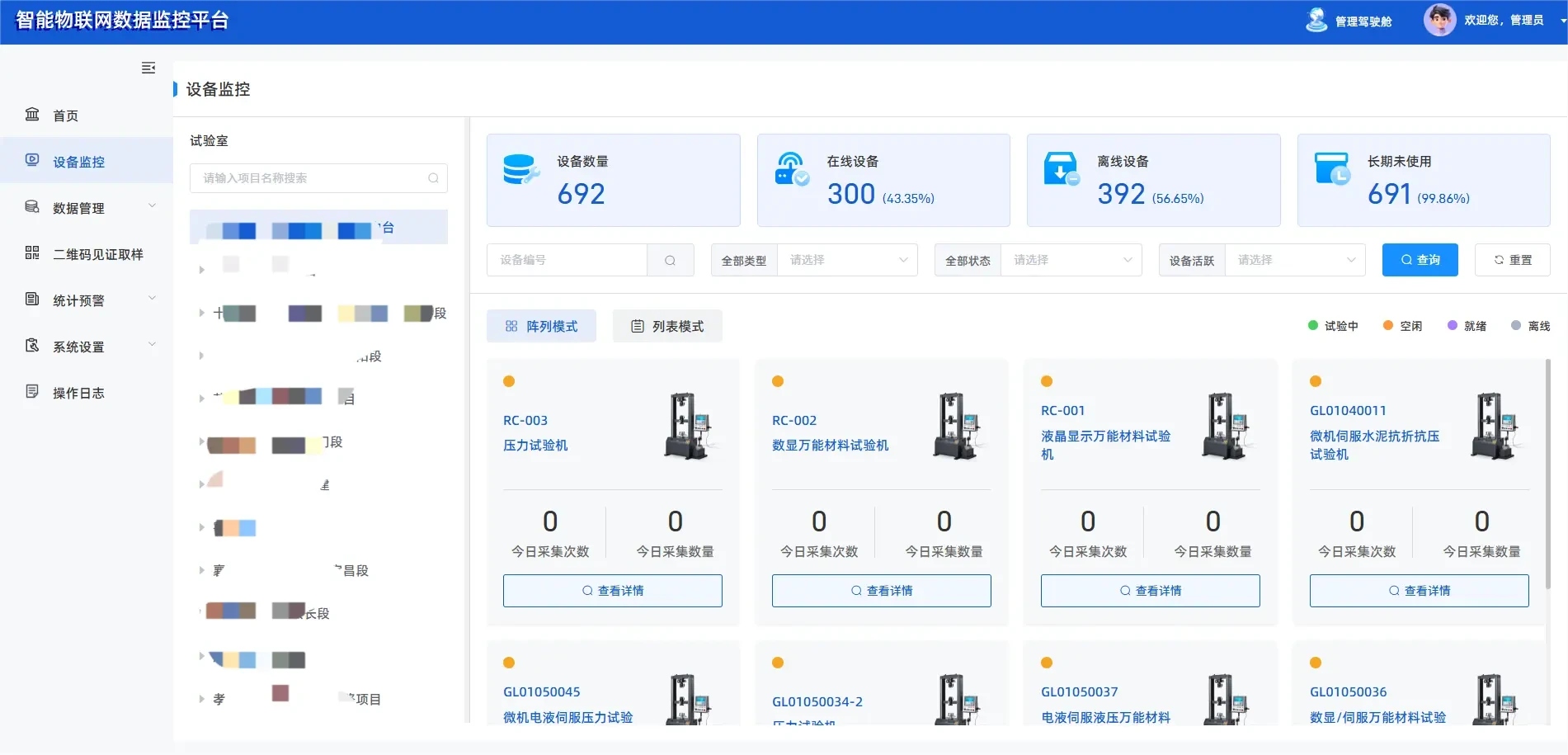The height and width of the screenshot is (755, 1568).
Task: Open 设备监控 in the sidebar
Action: coord(87,162)
